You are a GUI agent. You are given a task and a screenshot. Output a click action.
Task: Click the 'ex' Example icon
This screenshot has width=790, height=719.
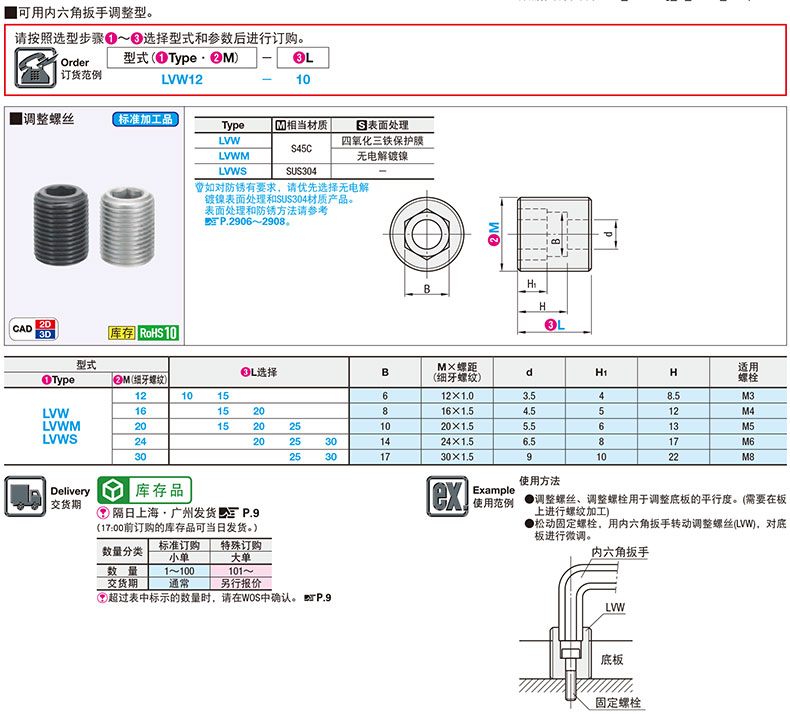pos(446,497)
